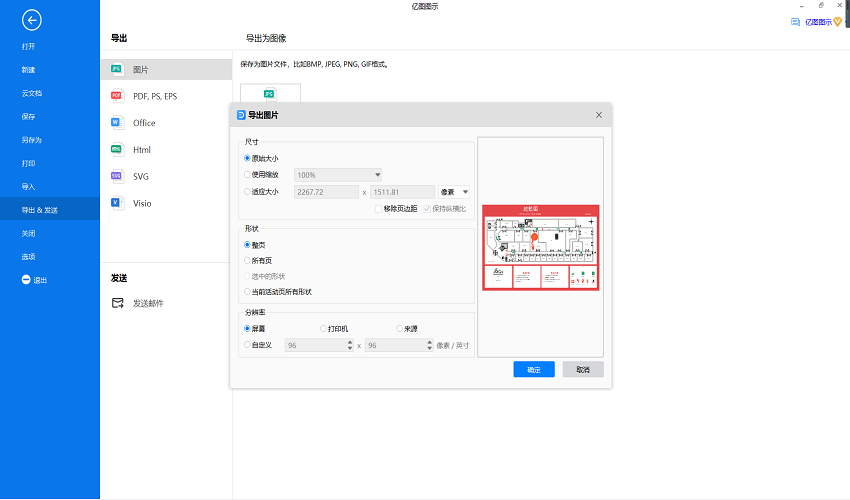The width and height of the screenshot is (850, 500).
Task: Open the 另存为 menu item
Action: point(32,140)
